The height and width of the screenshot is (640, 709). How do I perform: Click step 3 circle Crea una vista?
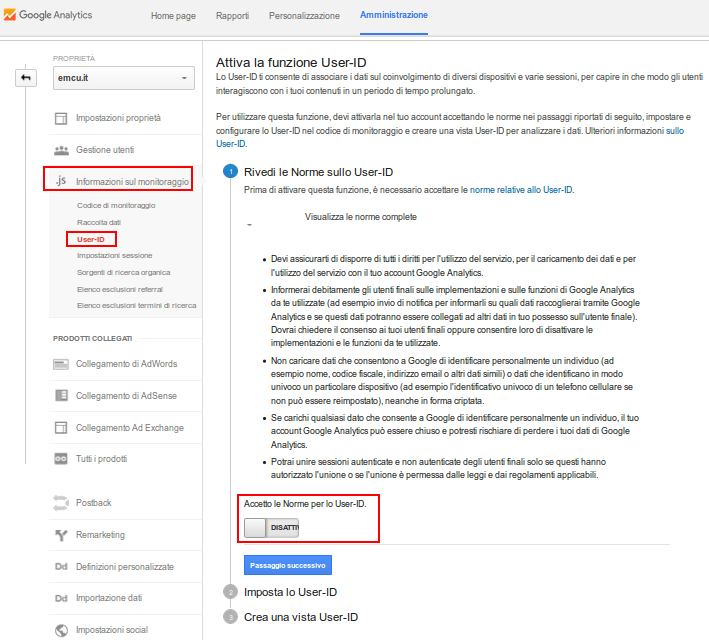(231, 617)
